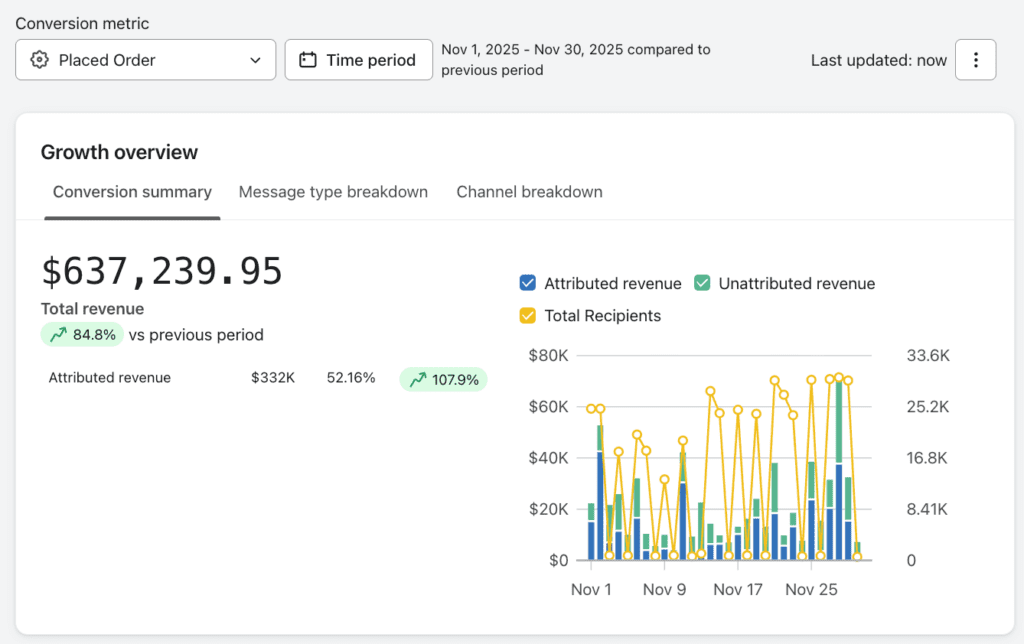Uncheck the Attributed revenue checkbox
The width and height of the screenshot is (1024, 644).
(529, 283)
